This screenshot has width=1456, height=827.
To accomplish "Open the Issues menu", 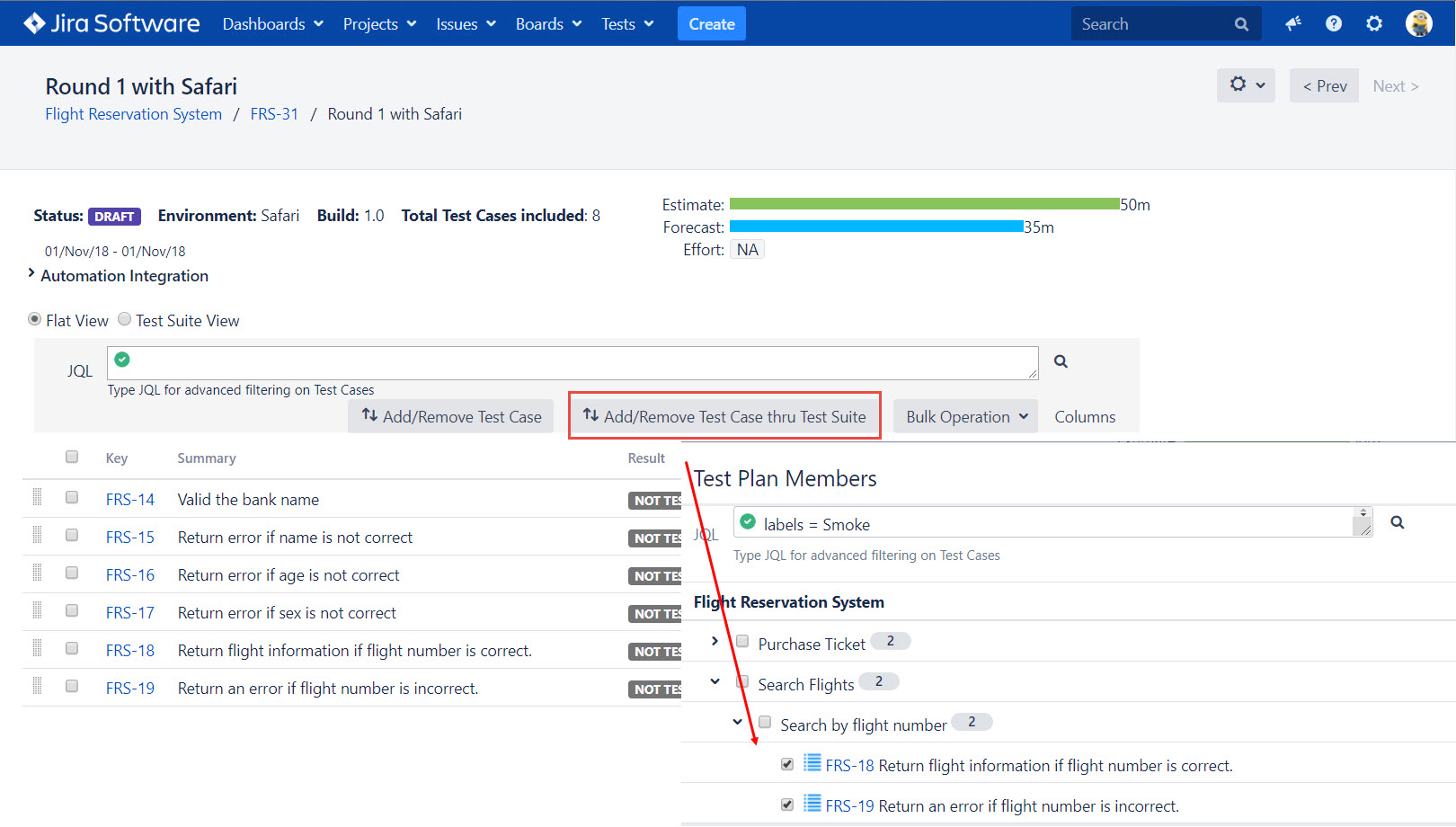I will [x=466, y=24].
